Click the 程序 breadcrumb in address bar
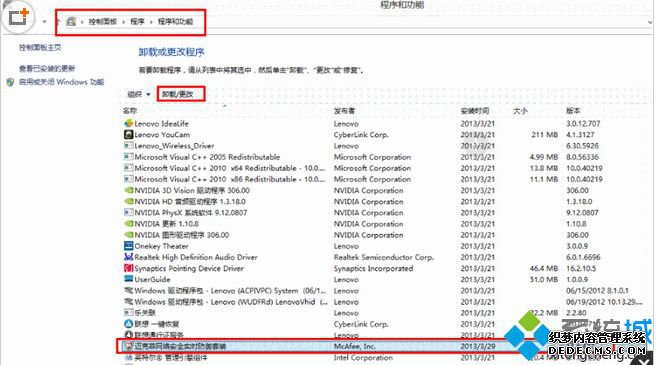Viewport: 657px width, 365px height. [x=137, y=21]
